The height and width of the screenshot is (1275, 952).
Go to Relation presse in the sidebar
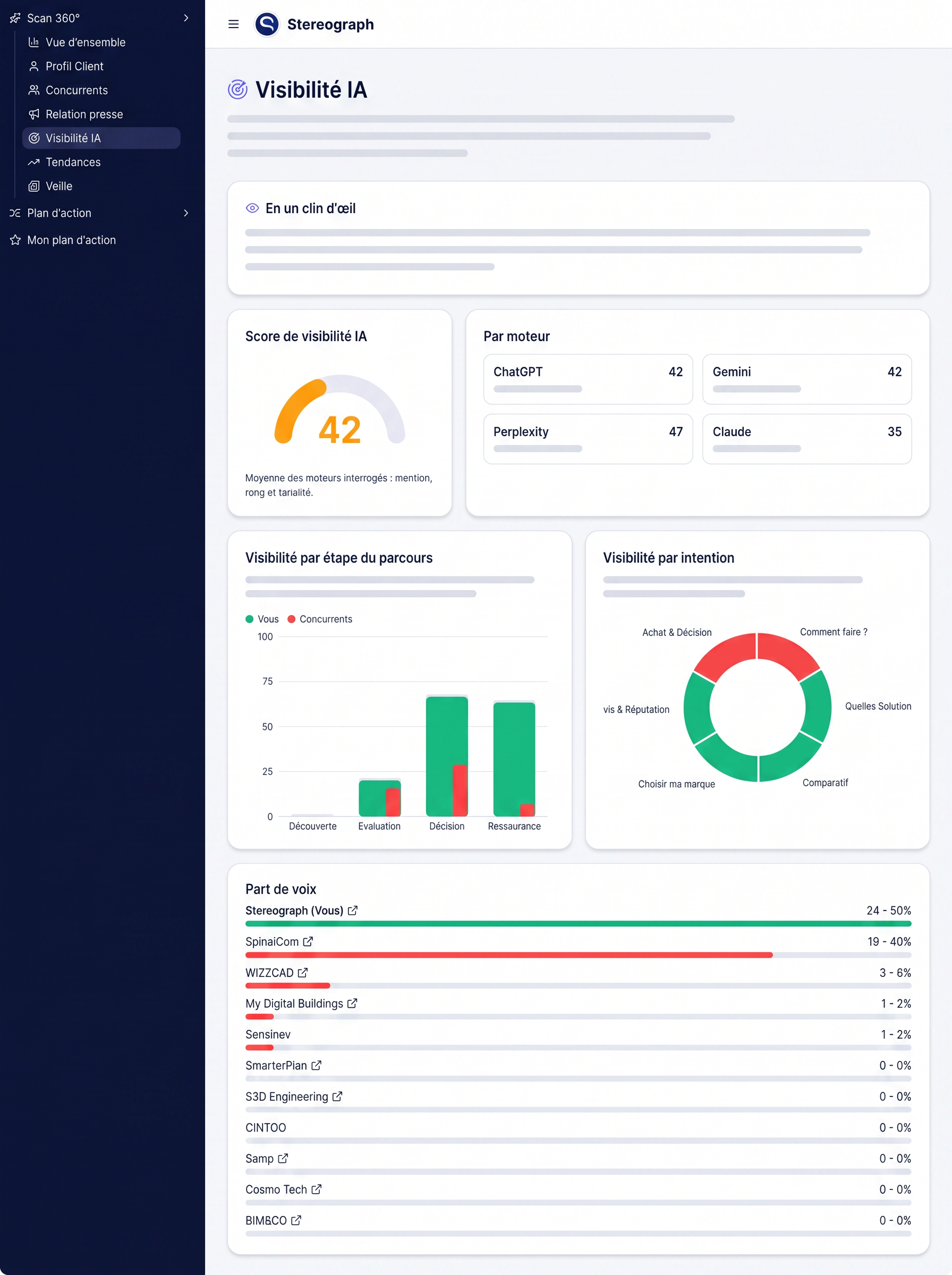pos(101,114)
